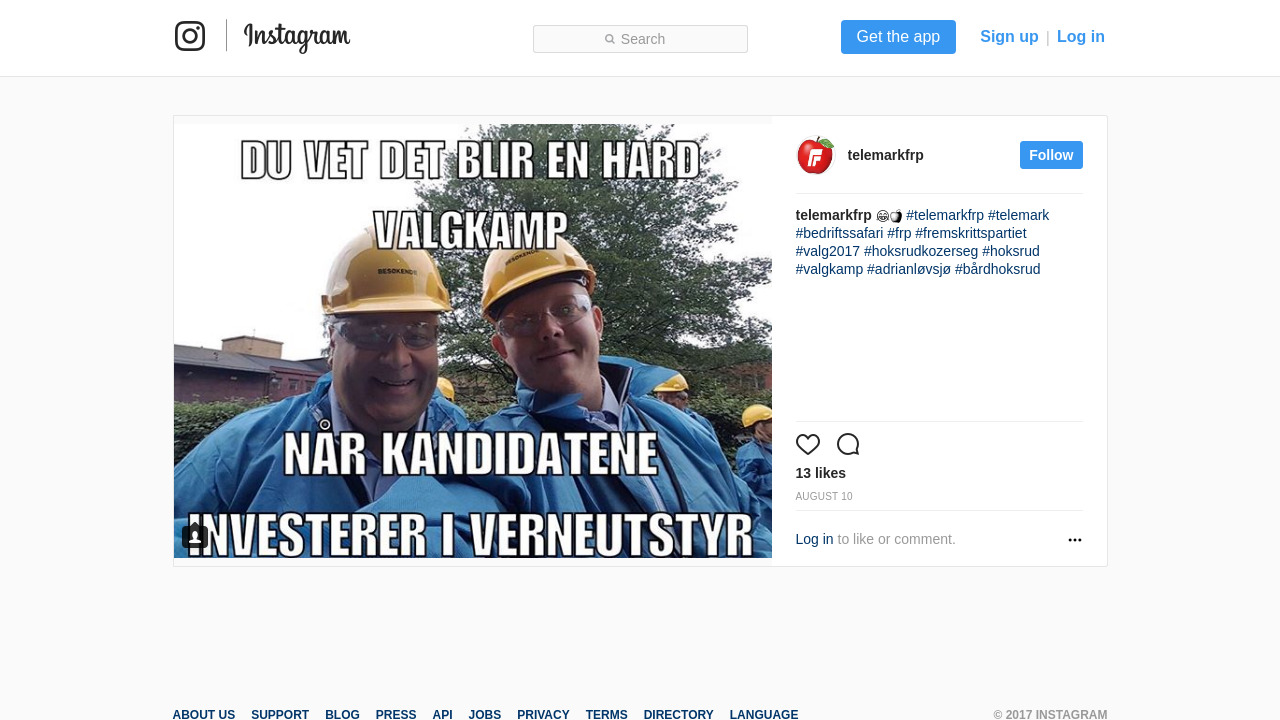This screenshot has height=720, width=1280.
Task: Like the post with heart icon
Action: [808, 445]
